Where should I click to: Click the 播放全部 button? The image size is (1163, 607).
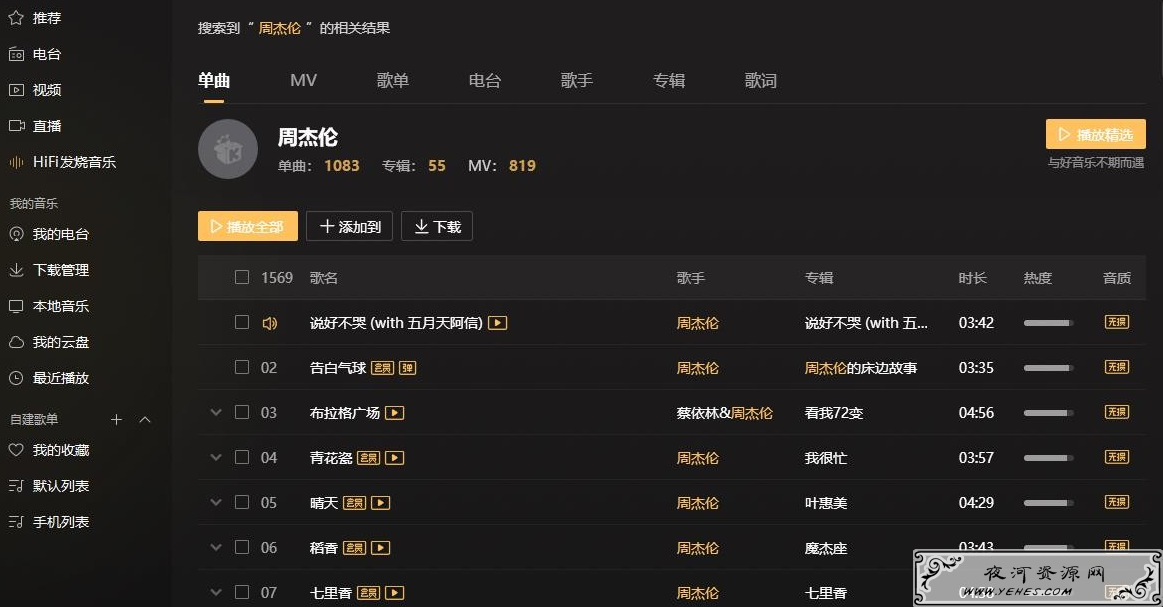click(x=248, y=226)
